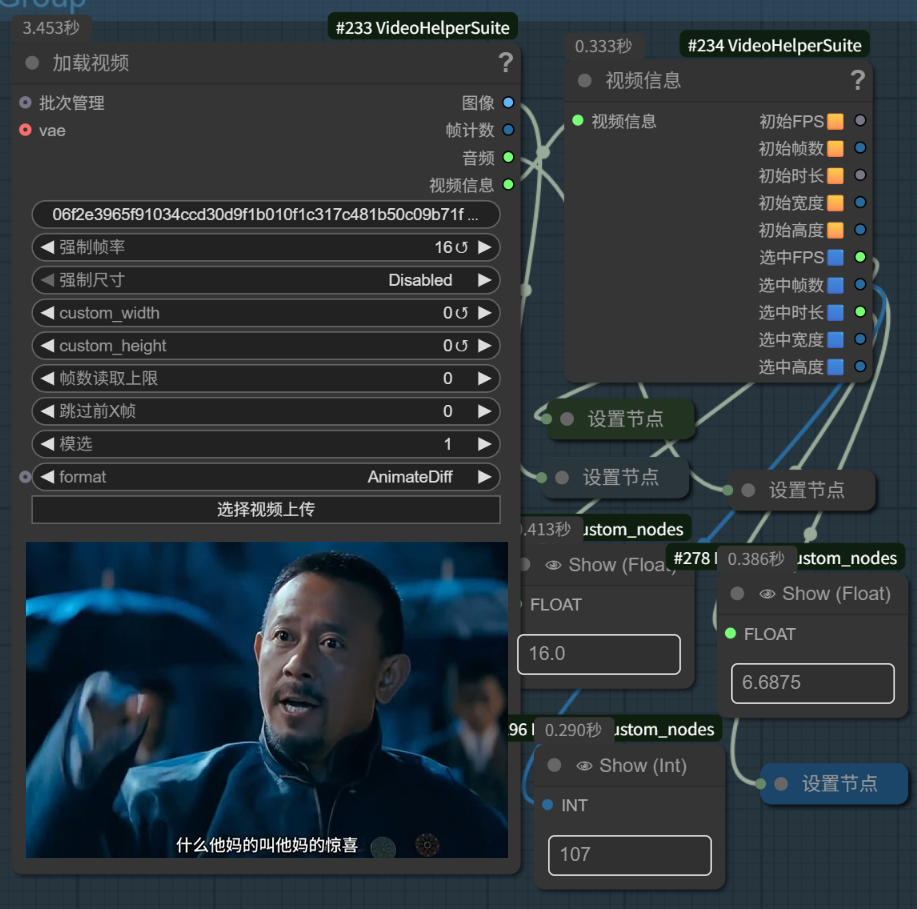Open help for the 视频信息 node
917x909 pixels.
click(857, 80)
